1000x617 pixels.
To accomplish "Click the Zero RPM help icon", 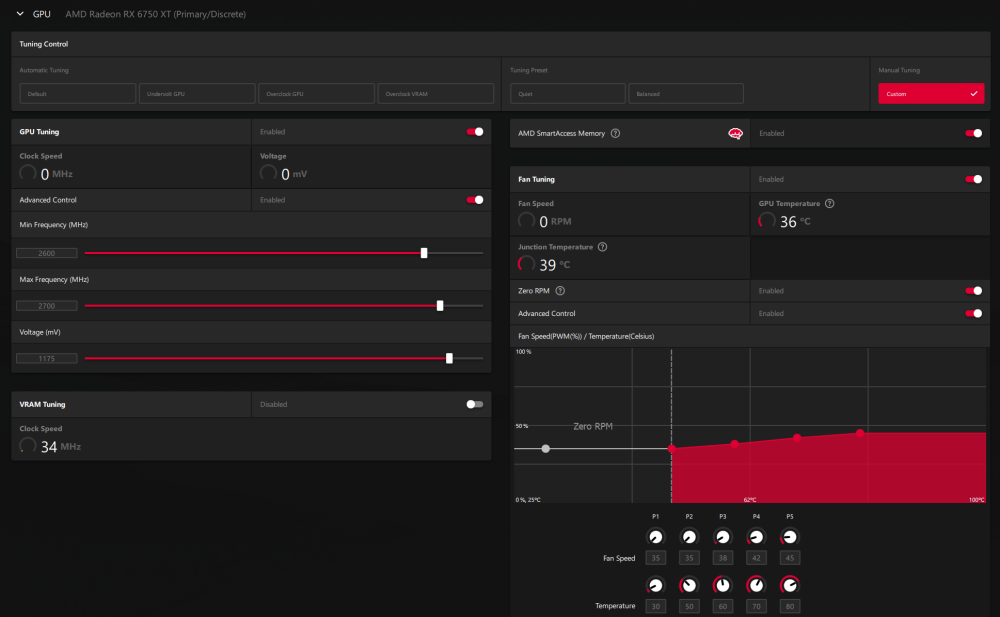I will point(560,291).
